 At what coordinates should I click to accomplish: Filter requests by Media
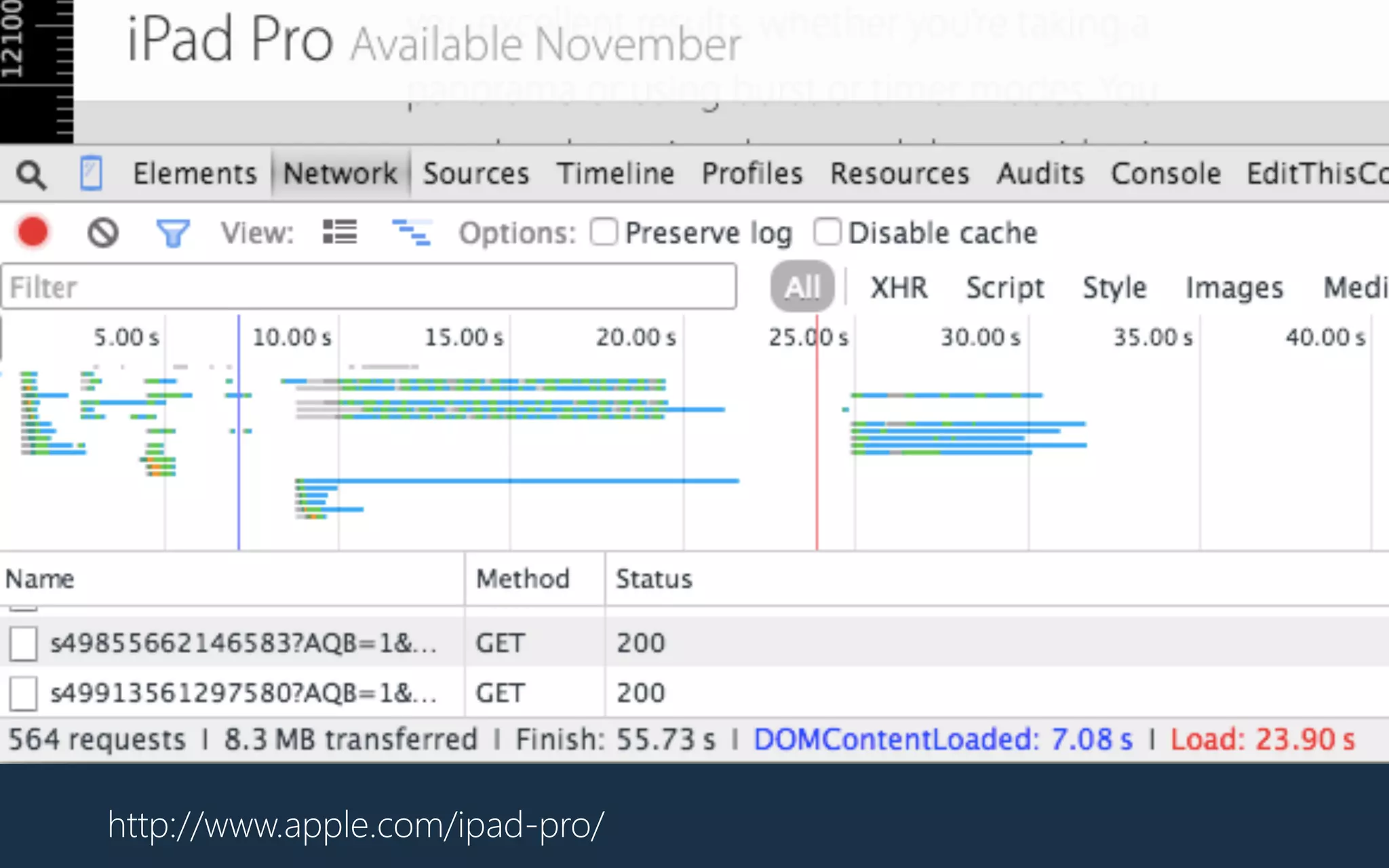point(1356,288)
